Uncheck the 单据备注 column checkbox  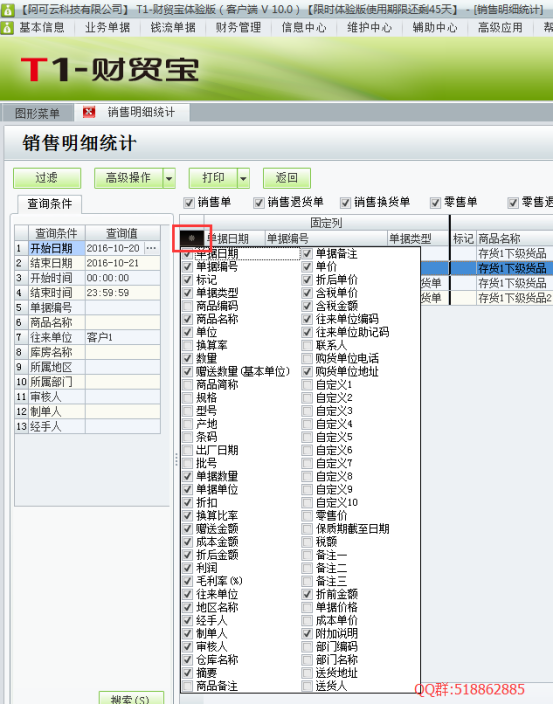click(x=307, y=254)
